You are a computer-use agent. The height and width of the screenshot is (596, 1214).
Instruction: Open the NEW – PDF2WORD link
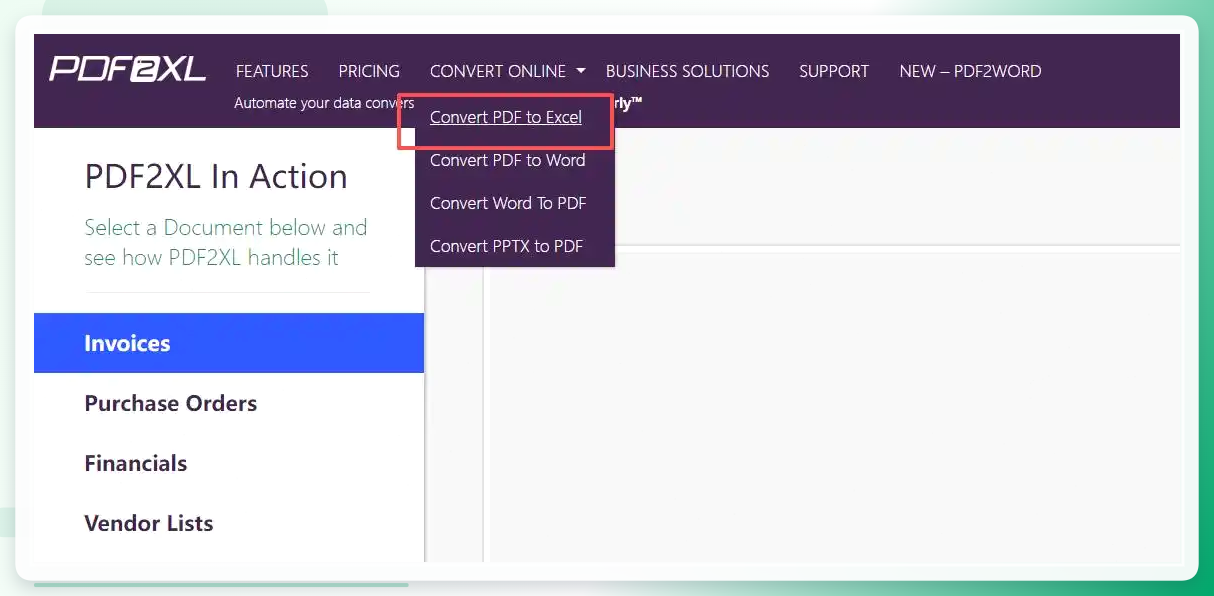(970, 71)
